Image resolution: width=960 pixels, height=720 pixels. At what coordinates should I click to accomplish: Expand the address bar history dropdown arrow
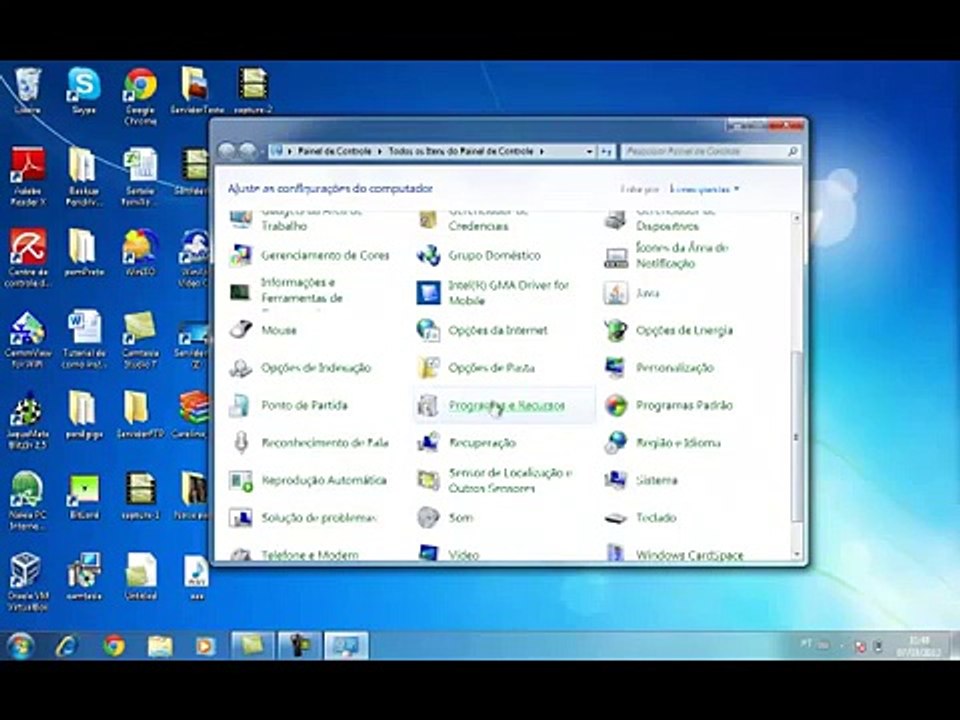click(x=589, y=151)
